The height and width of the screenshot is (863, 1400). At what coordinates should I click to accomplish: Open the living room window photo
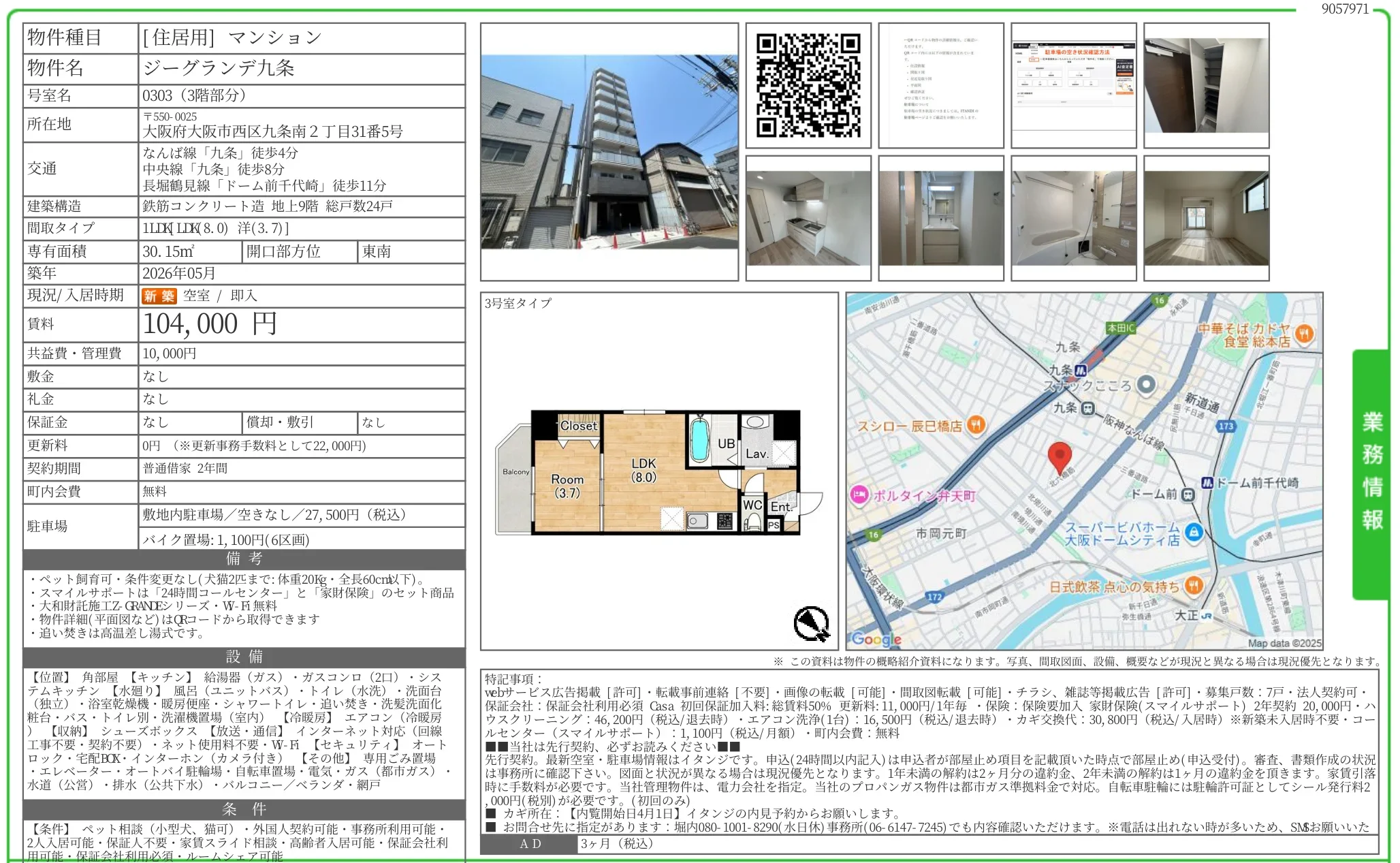[x=1206, y=218]
